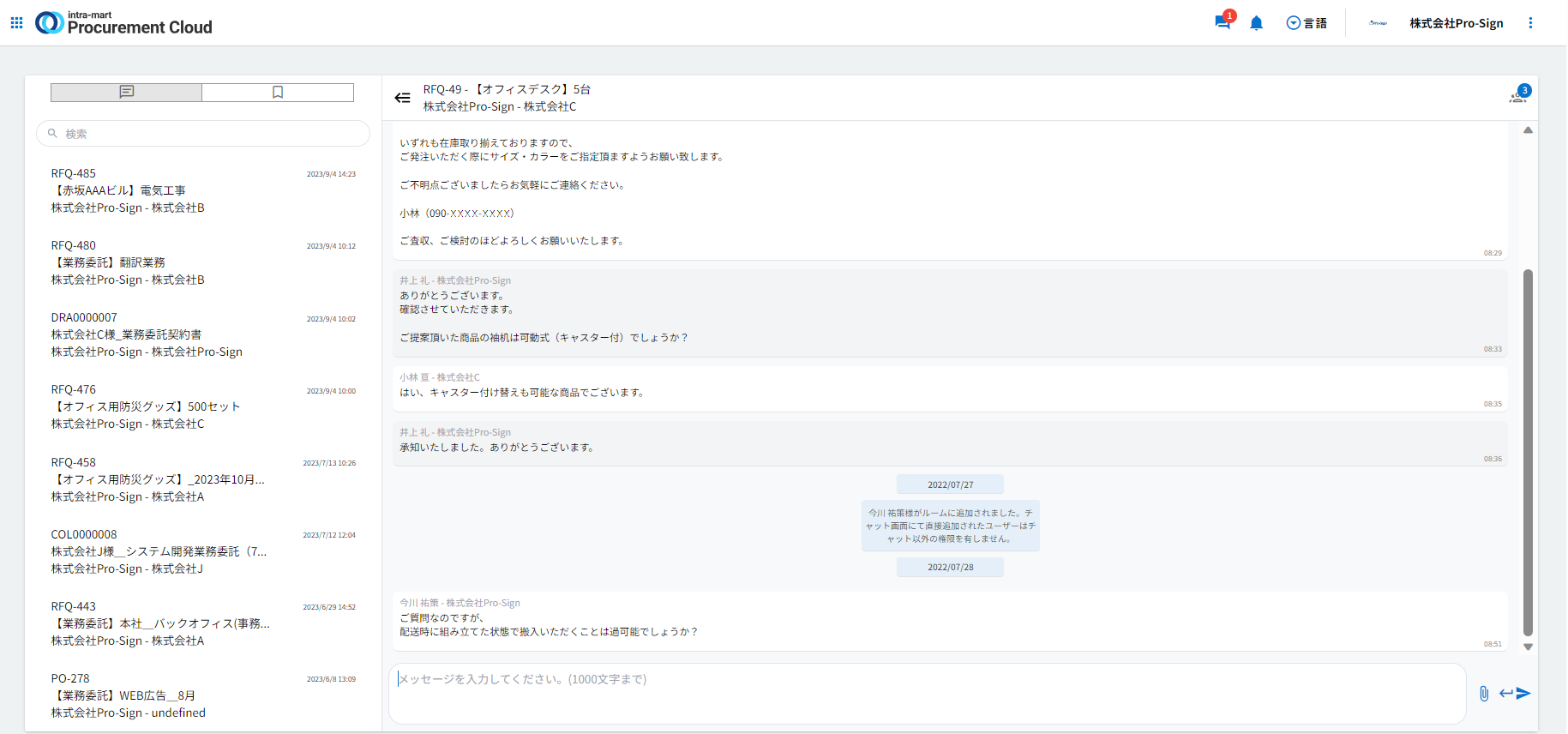
Task: Open chat room RFQ-458 オフィス用防災グッズ
Action: pyautogui.click(x=203, y=479)
